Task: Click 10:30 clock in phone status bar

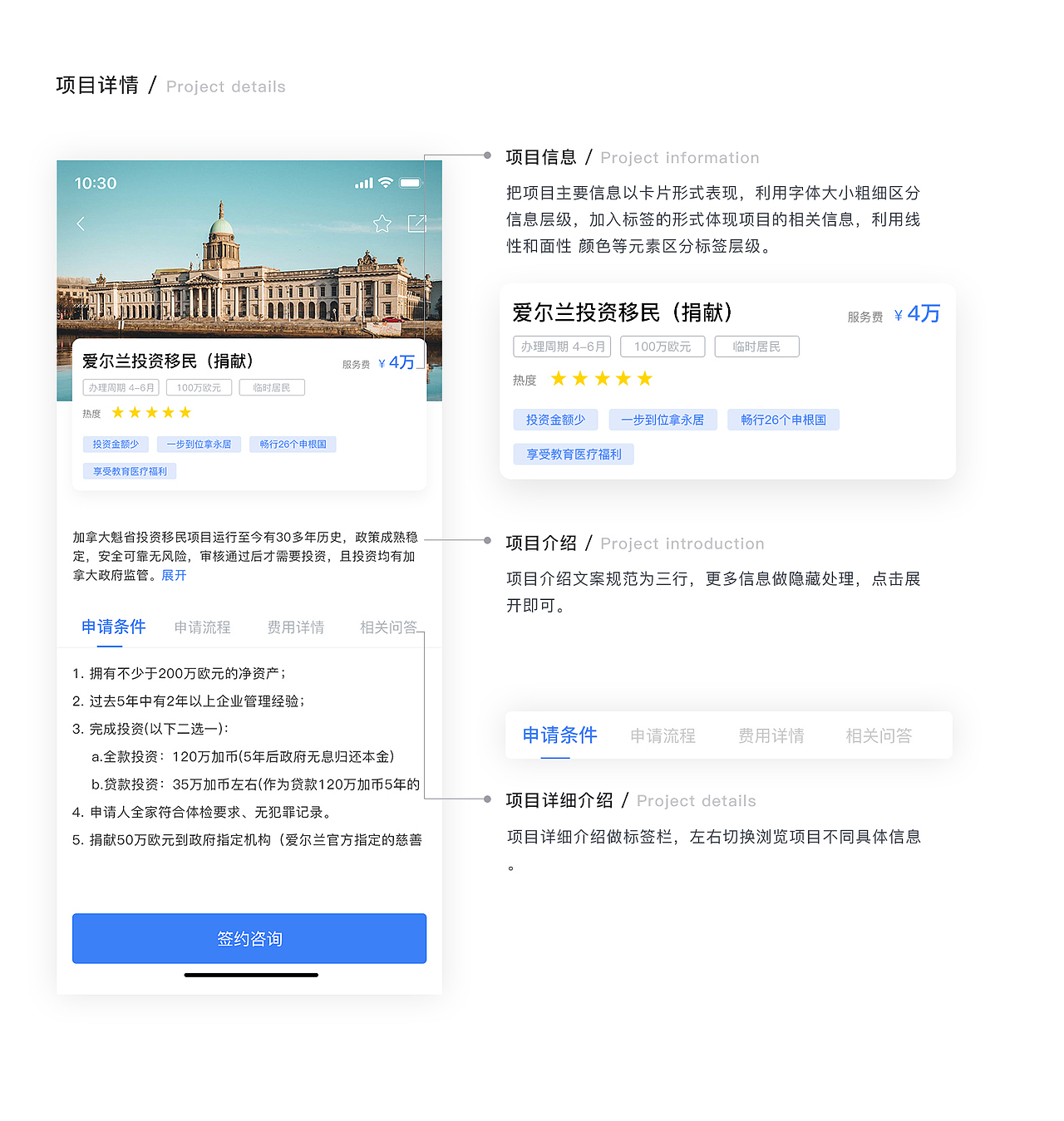Action: (x=96, y=184)
